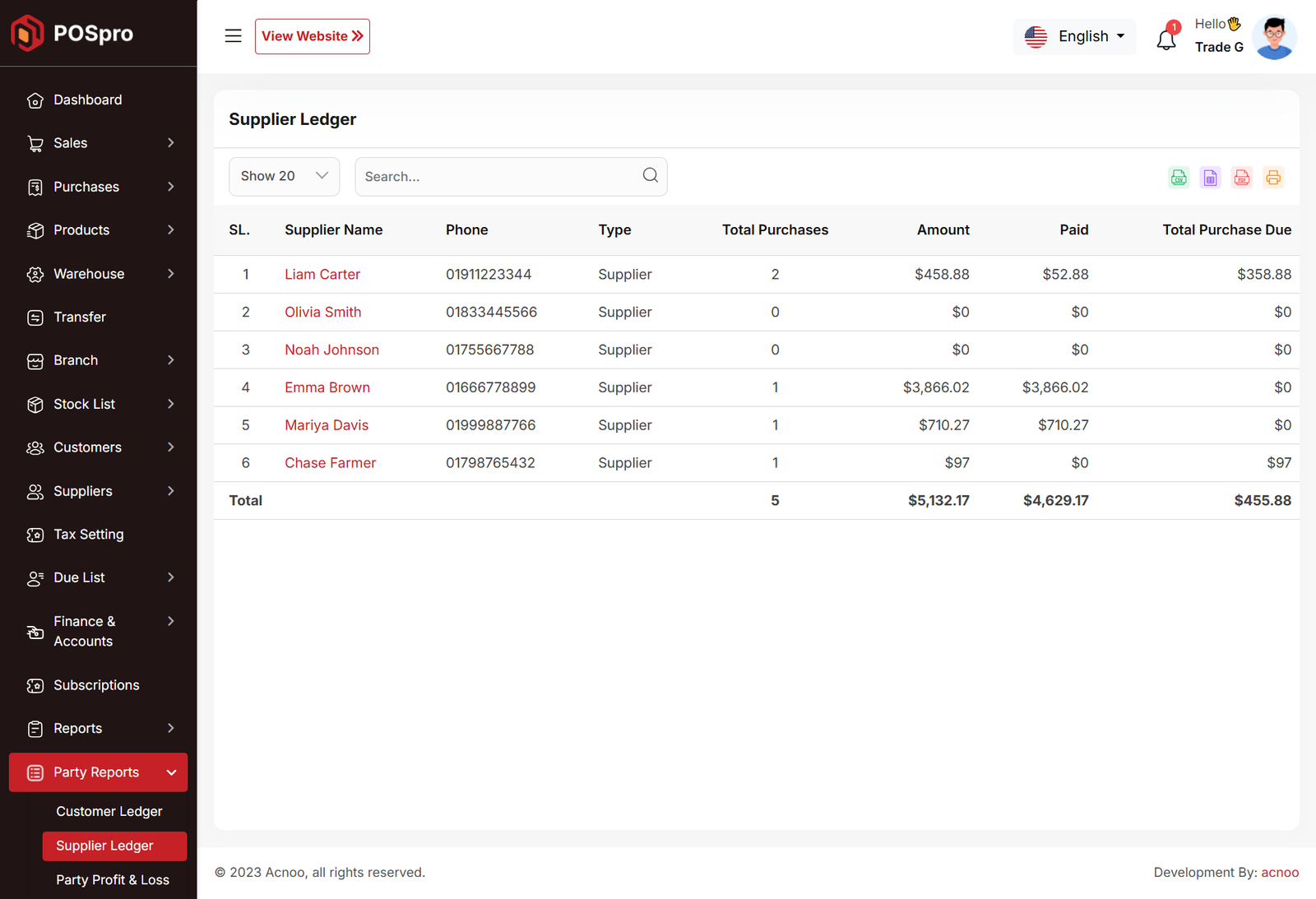Open the user profile avatar

pos(1273,37)
